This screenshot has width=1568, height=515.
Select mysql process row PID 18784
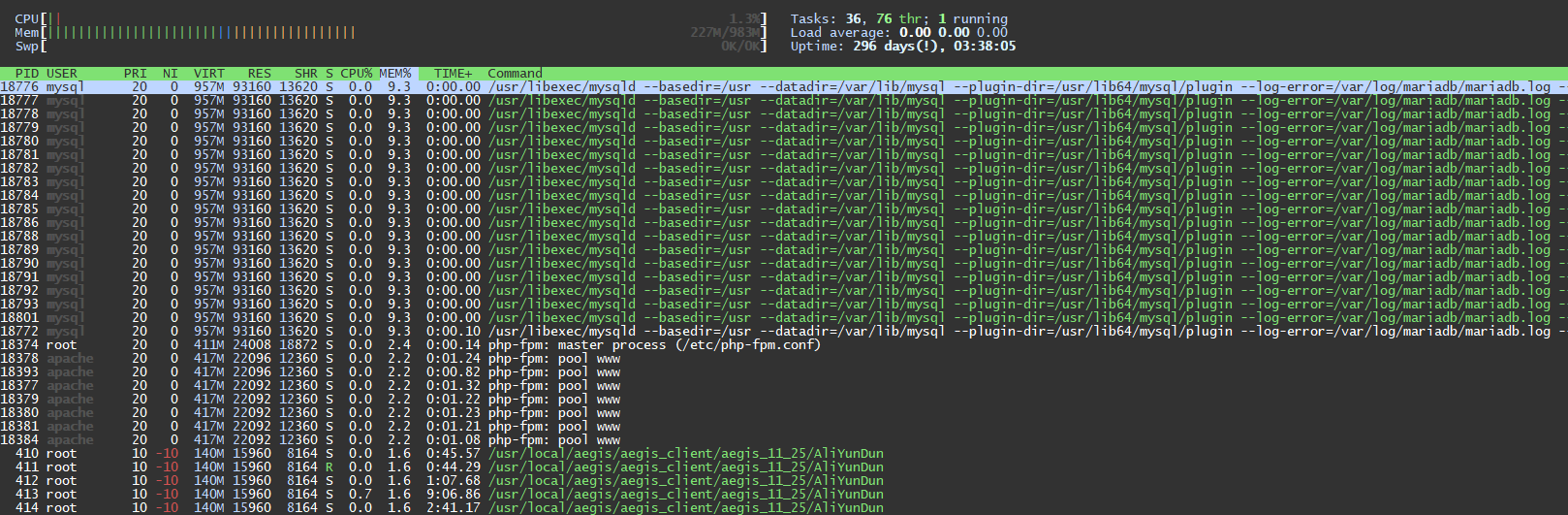tap(784, 196)
